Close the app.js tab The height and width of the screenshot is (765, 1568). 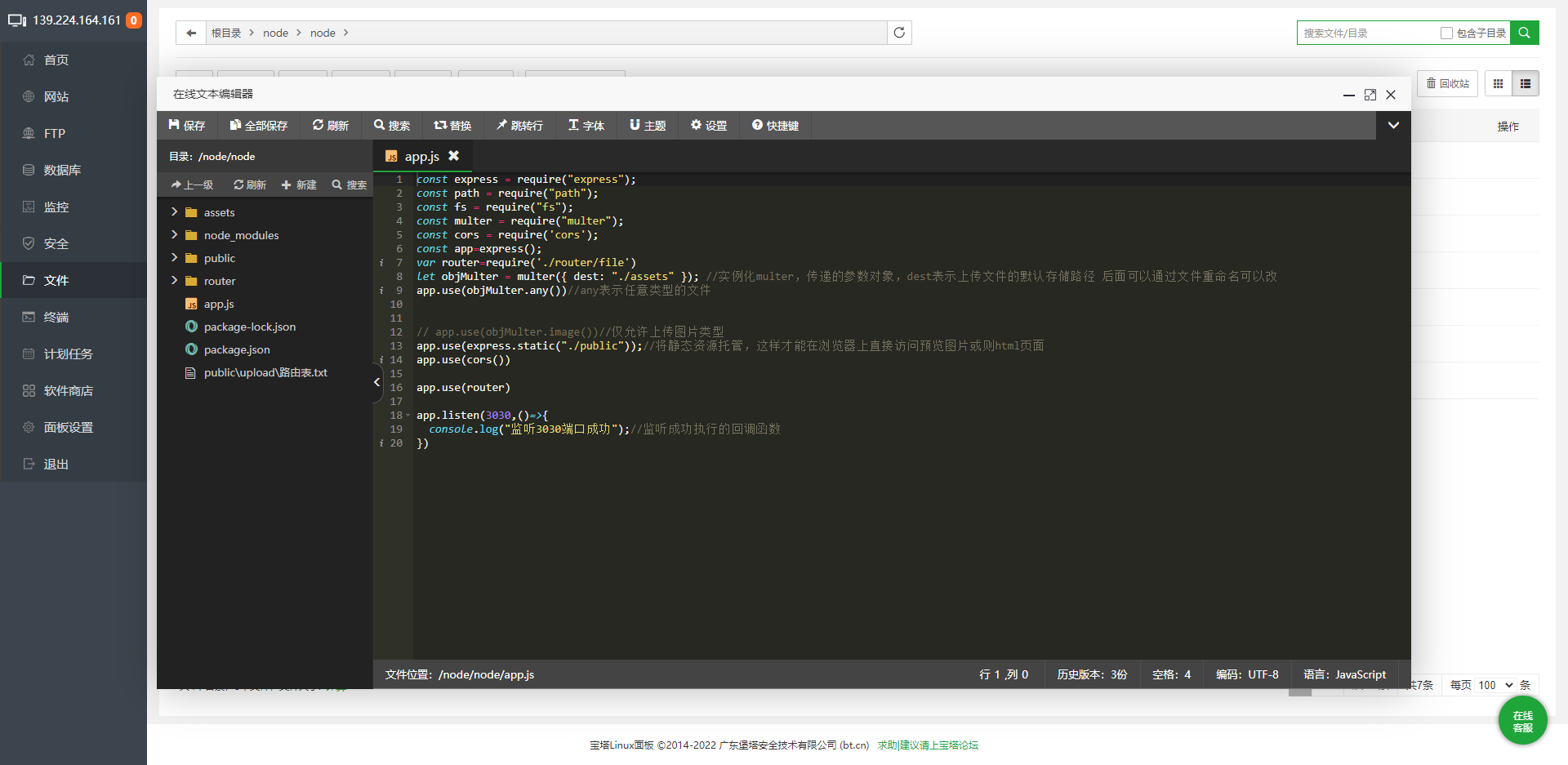click(x=454, y=155)
